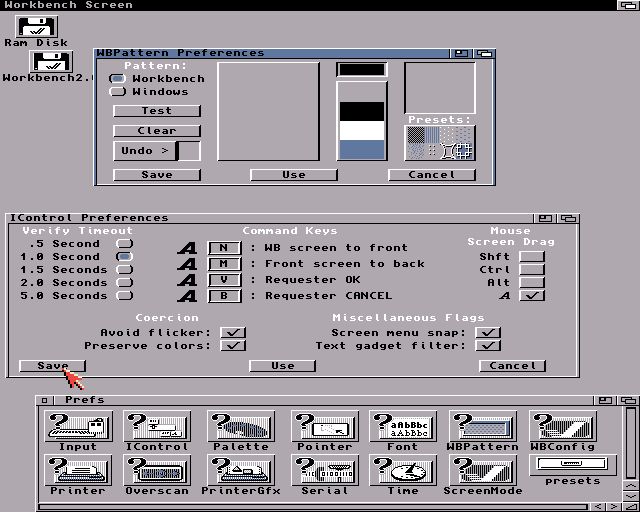Open the IControl icon in Prefs
The width and height of the screenshot is (640, 512).
[157, 426]
